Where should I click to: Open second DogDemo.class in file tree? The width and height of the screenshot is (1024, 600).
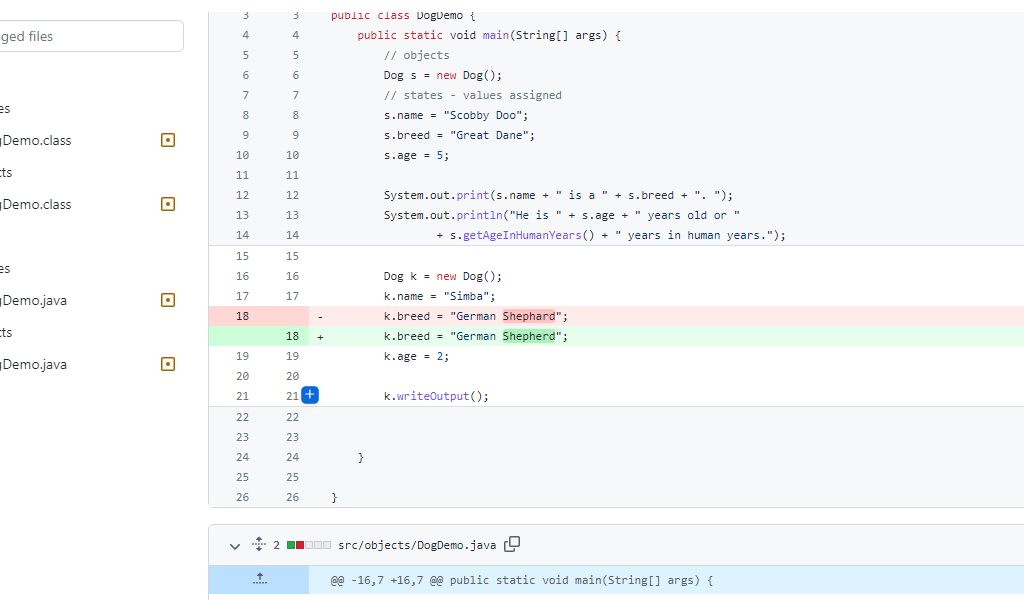tap(36, 204)
